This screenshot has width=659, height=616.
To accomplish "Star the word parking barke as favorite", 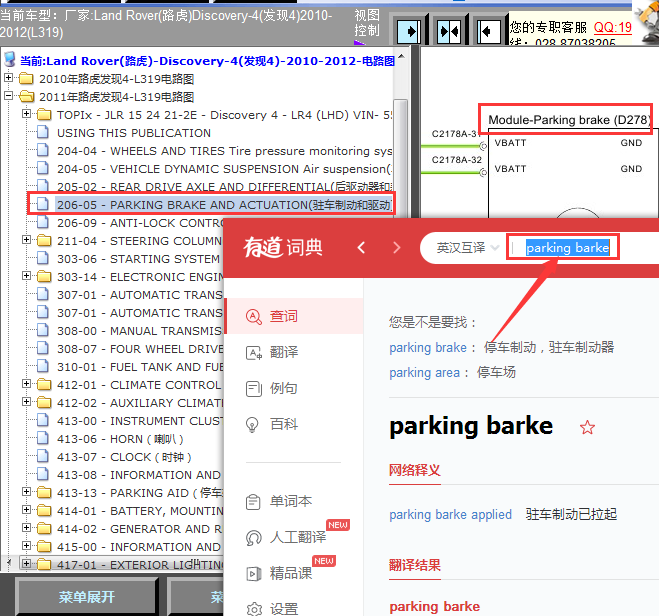I will tap(587, 428).
